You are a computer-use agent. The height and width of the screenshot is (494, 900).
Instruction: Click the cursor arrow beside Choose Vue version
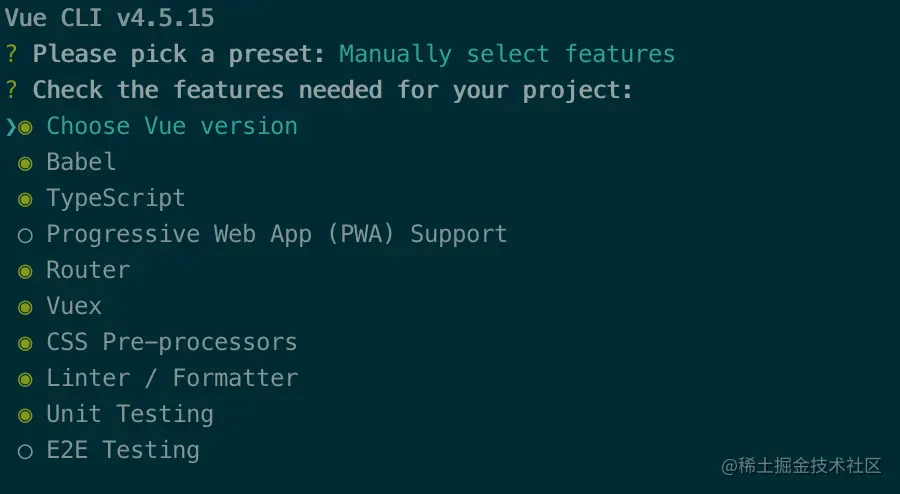10,127
